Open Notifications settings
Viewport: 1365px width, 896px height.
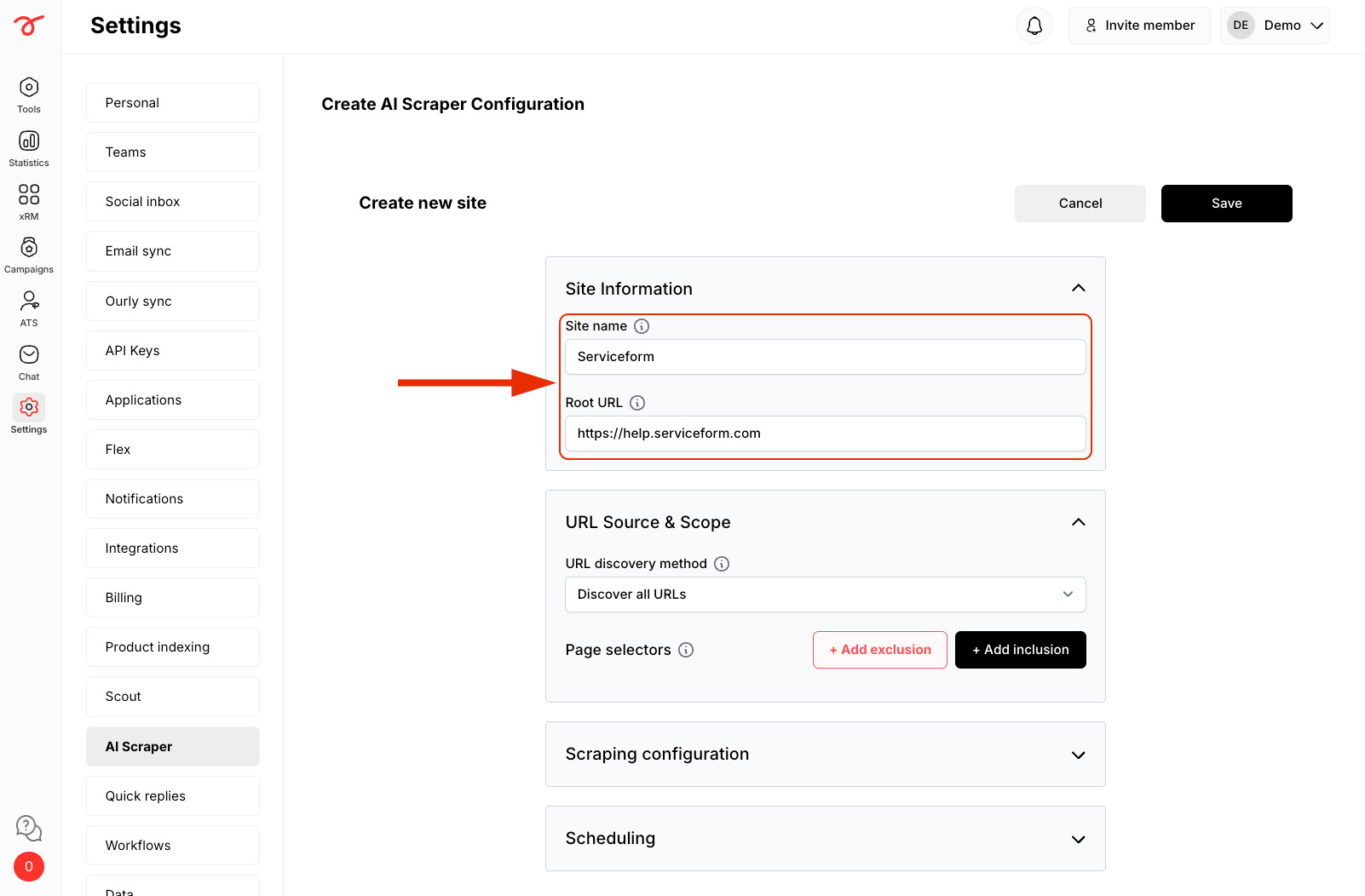173,499
